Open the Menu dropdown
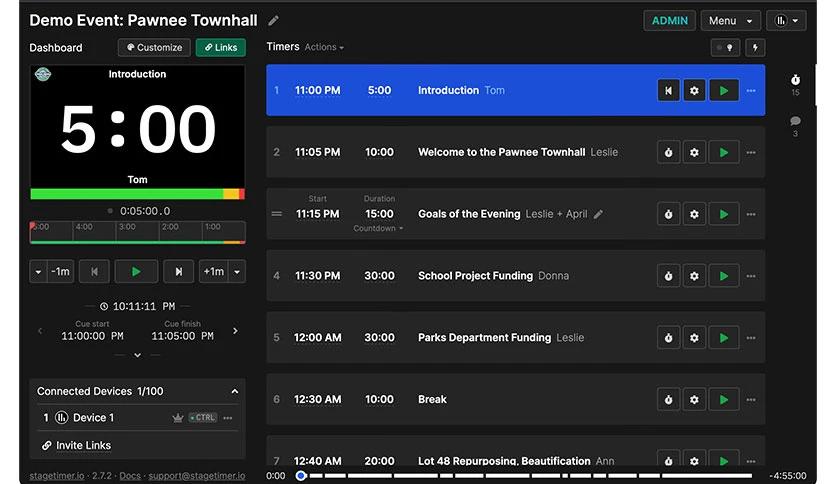 (x=730, y=21)
